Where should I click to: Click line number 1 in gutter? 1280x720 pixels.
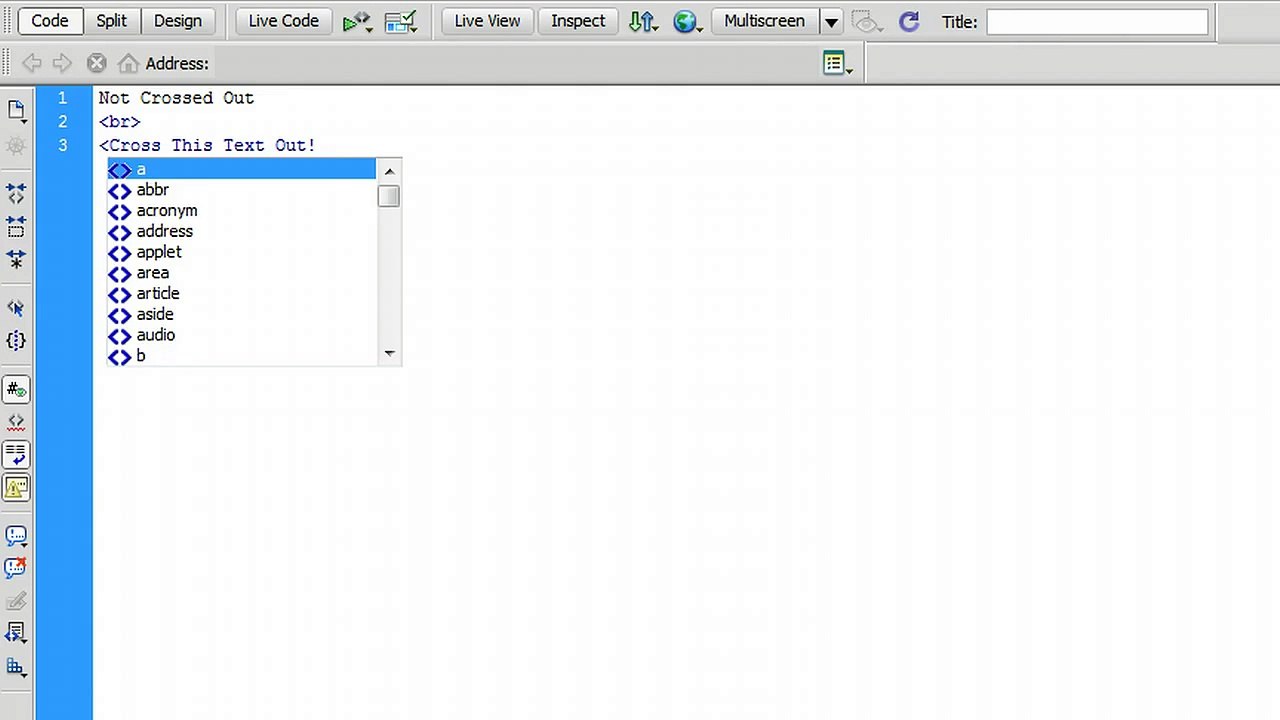tap(62, 98)
